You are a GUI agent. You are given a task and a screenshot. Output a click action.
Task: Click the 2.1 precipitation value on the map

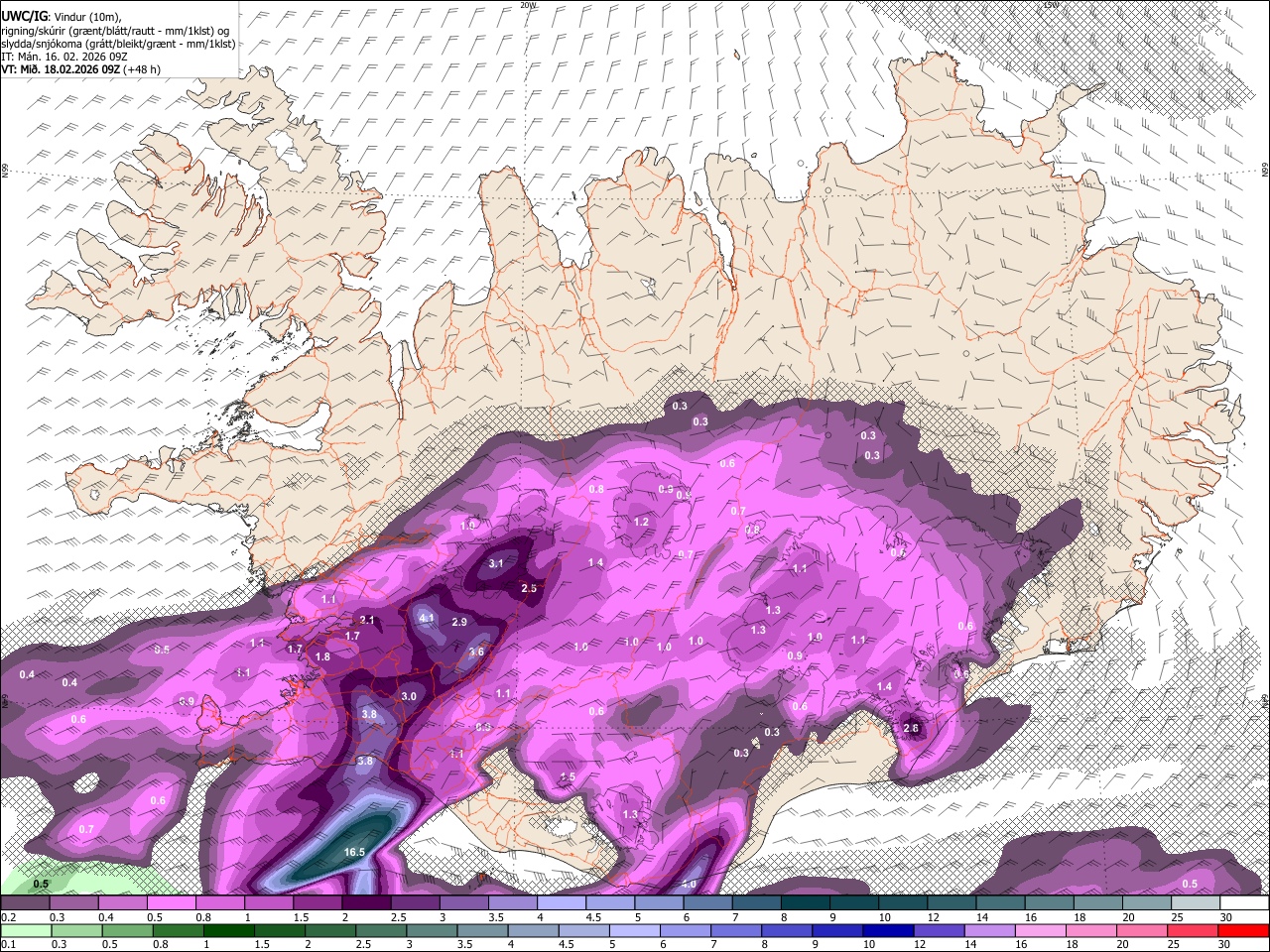coord(367,621)
